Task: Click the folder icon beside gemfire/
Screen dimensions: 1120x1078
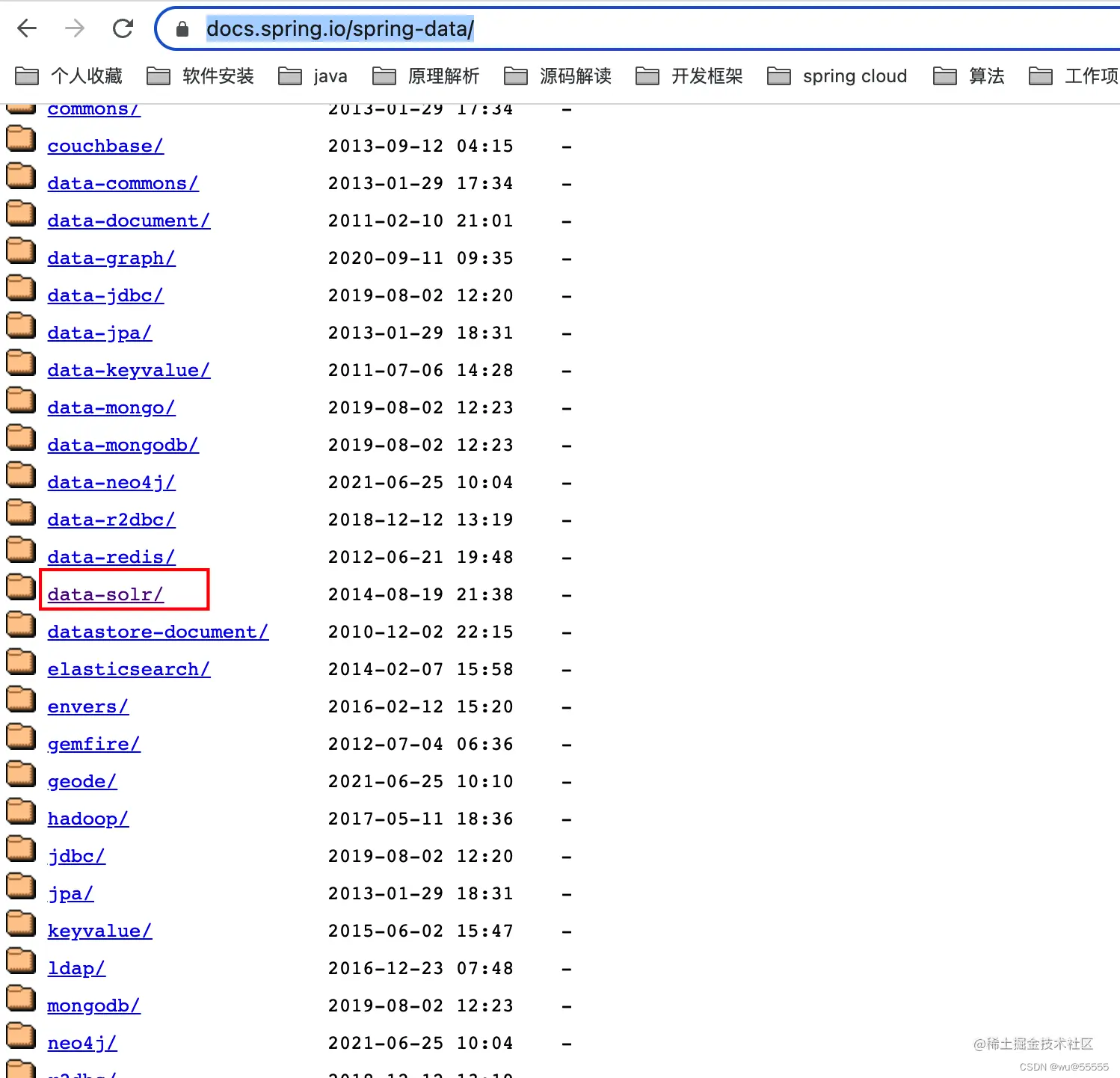Action: 21,736
